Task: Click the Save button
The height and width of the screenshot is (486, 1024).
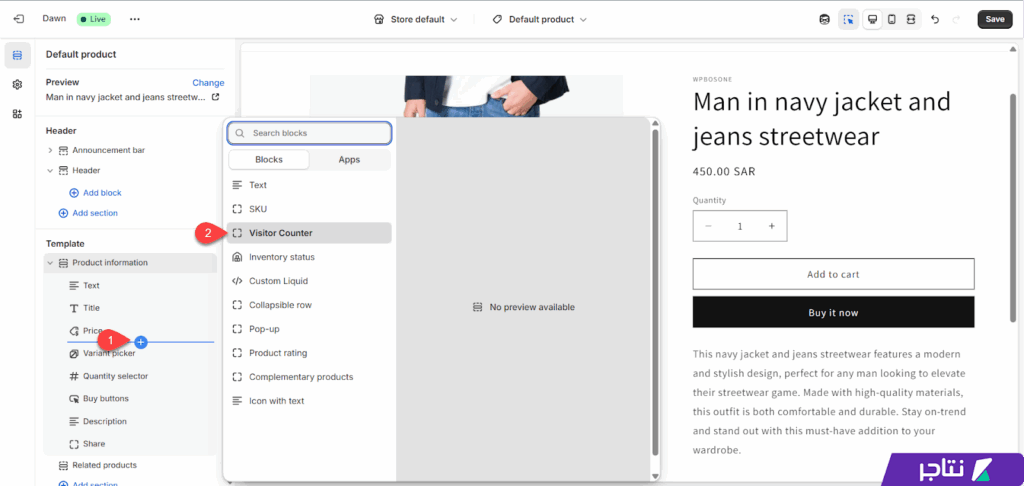Action: 994,19
